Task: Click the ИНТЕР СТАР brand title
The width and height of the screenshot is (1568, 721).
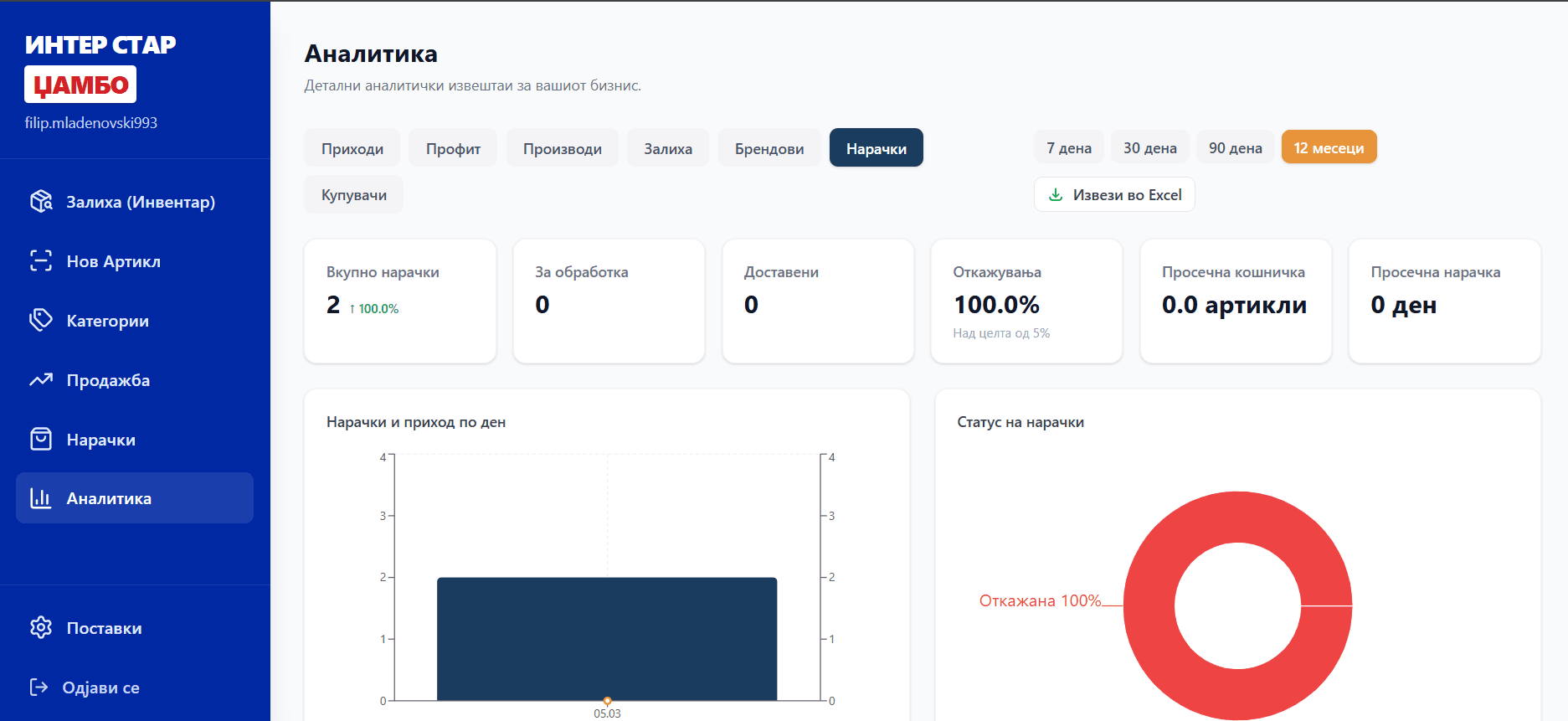Action: 100,44
